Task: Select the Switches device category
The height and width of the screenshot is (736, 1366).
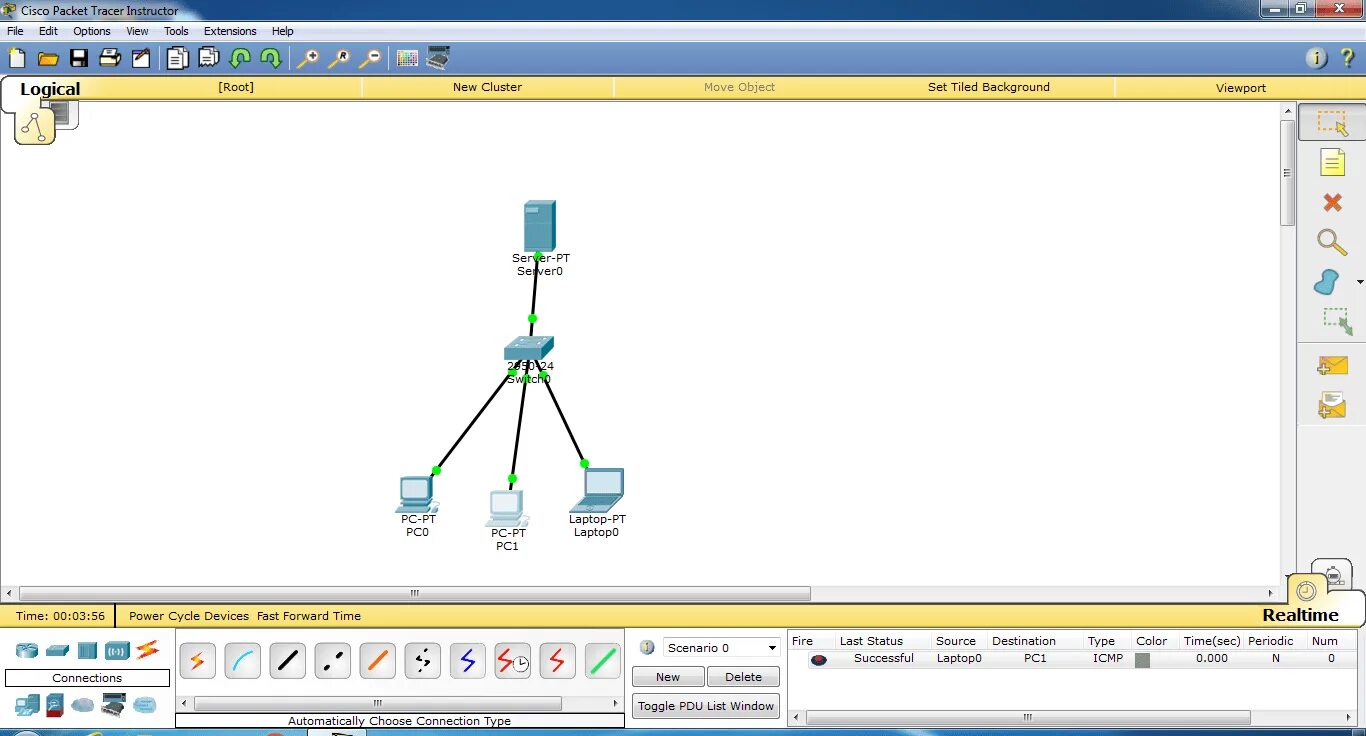Action: click(57, 650)
